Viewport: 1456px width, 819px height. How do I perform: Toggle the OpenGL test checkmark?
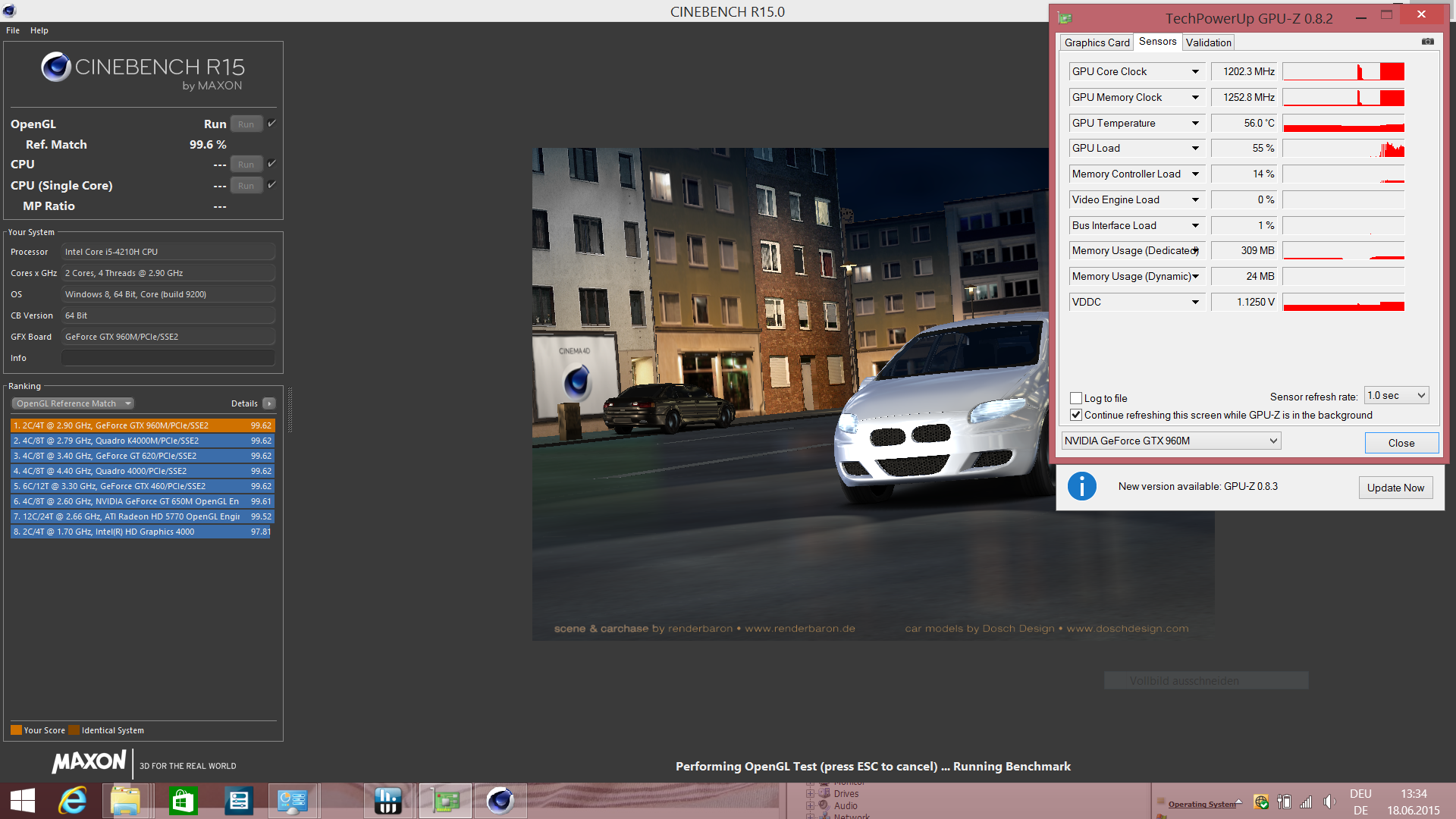click(x=271, y=123)
